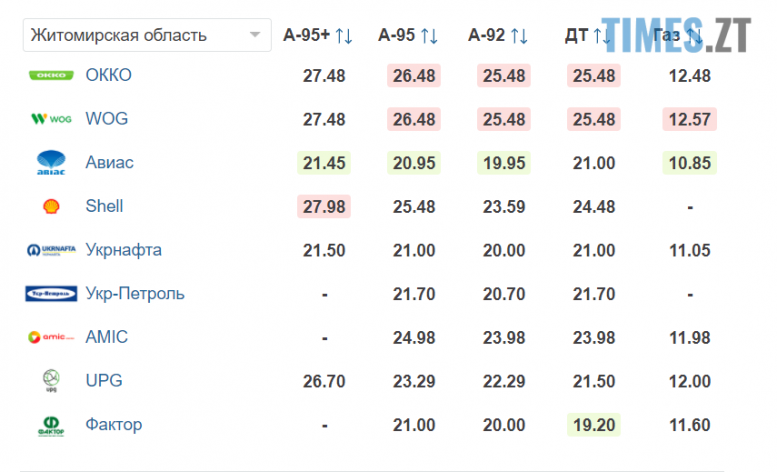Open the Укрнафта station link
The height and width of the screenshot is (472, 777).
[123, 250]
